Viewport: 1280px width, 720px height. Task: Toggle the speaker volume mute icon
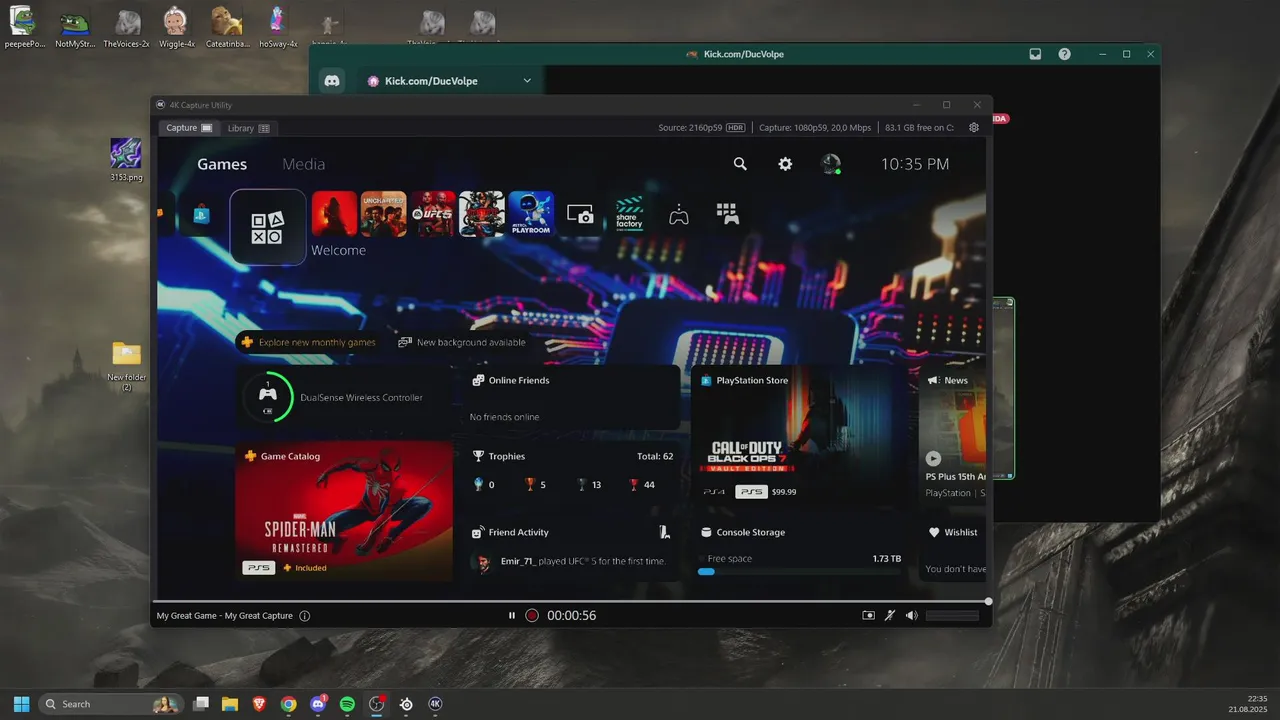coord(911,616)
